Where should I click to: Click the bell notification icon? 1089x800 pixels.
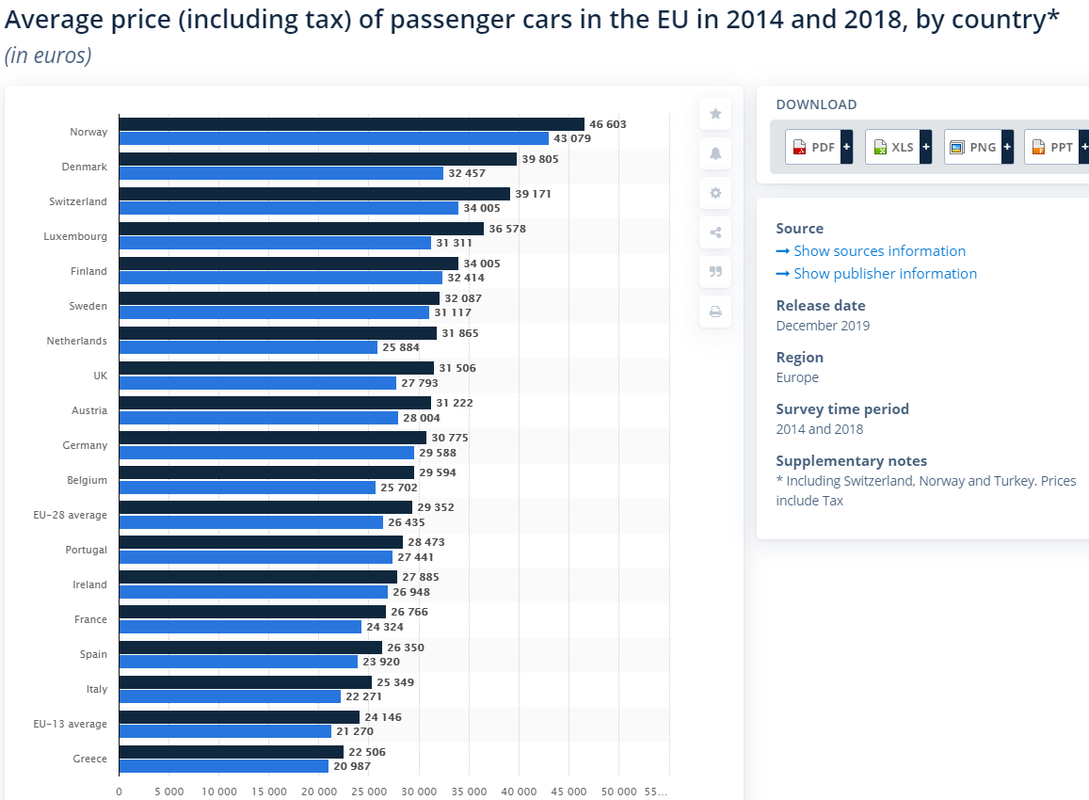tap(715, 153)
